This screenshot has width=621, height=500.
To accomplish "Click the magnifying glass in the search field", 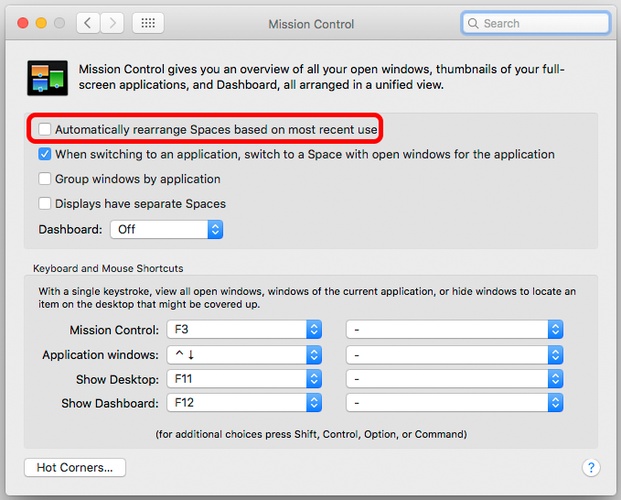I will [x=473, y=23].
